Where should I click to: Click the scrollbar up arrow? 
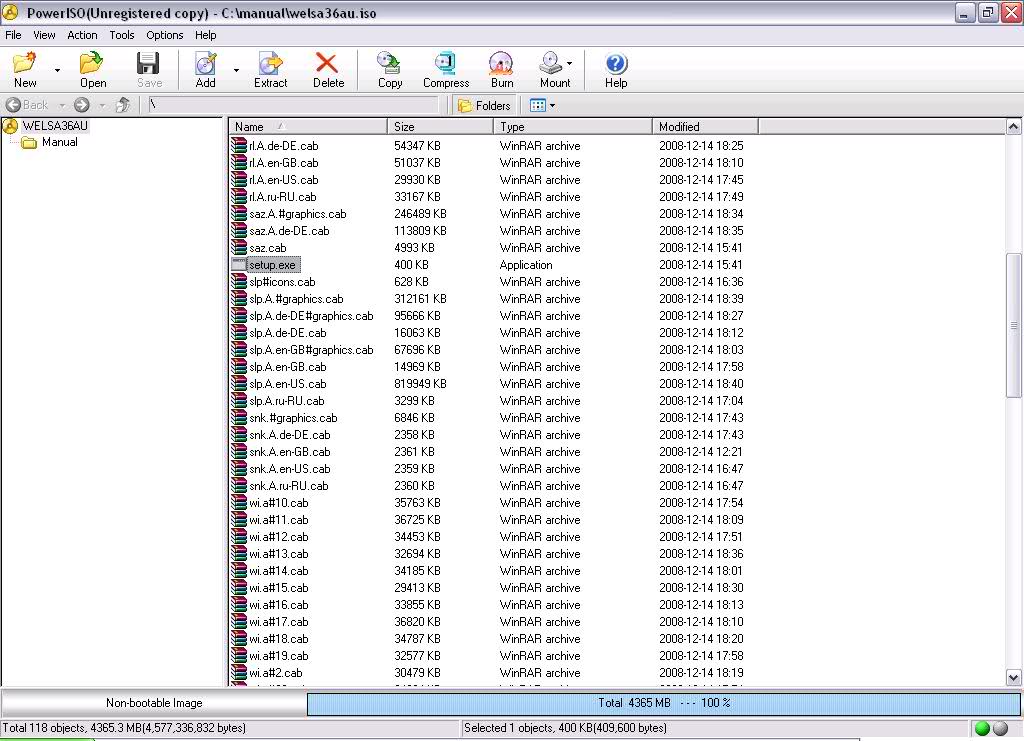point(1013,127)
